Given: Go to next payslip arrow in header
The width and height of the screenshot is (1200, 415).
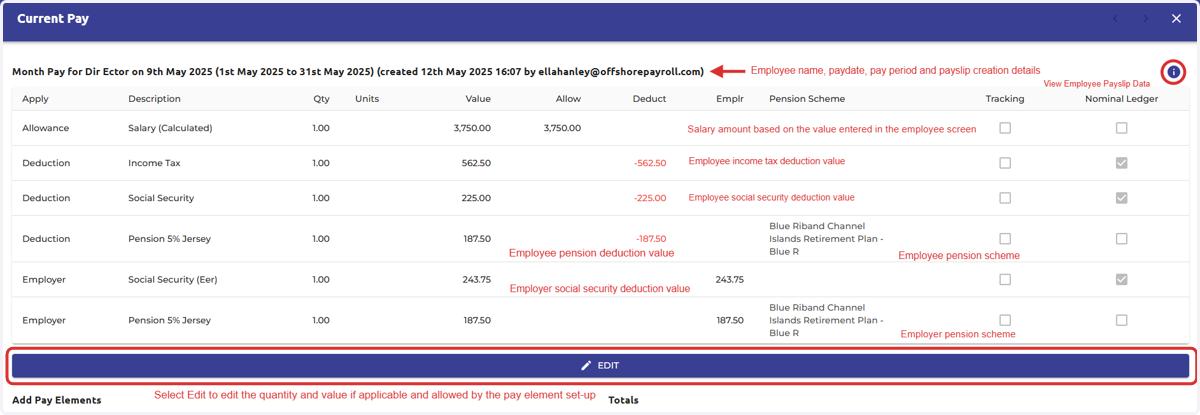Looking at the screenshot, I should 1146,19.
